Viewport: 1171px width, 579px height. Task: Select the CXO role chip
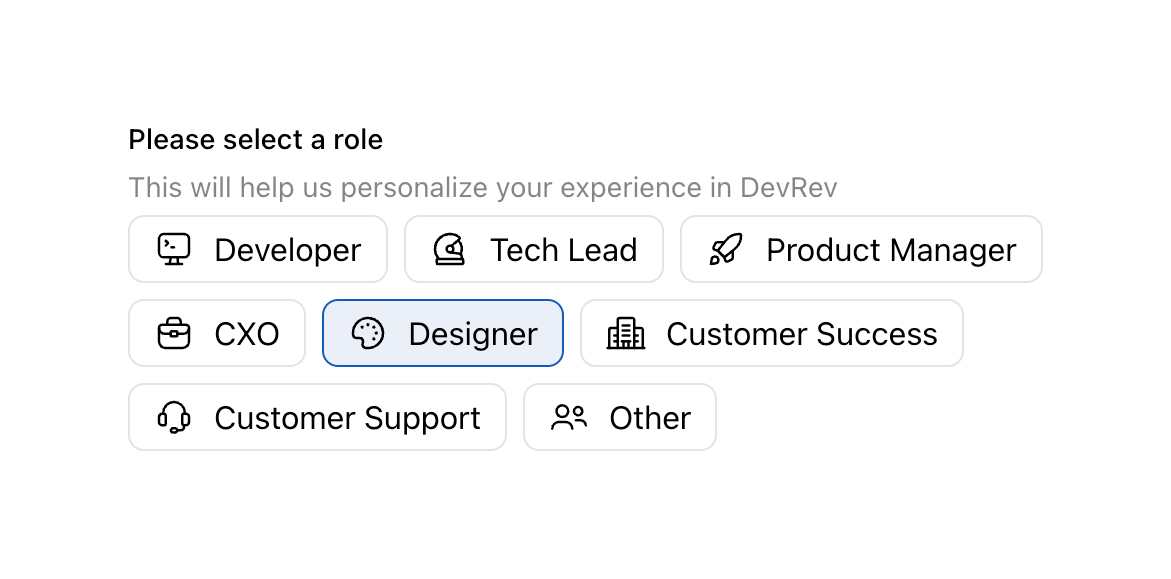pyautogui.click(x=217, y=333)
